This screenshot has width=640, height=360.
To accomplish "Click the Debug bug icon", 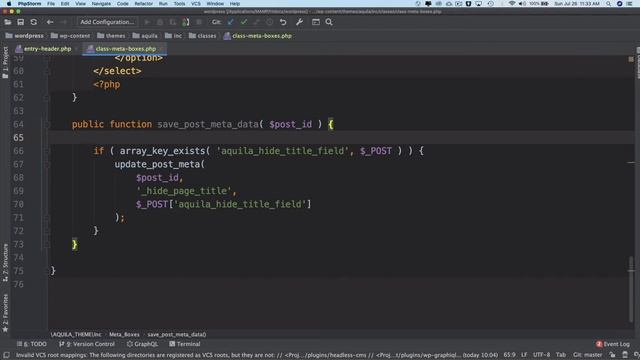I will tap(160, 22).
